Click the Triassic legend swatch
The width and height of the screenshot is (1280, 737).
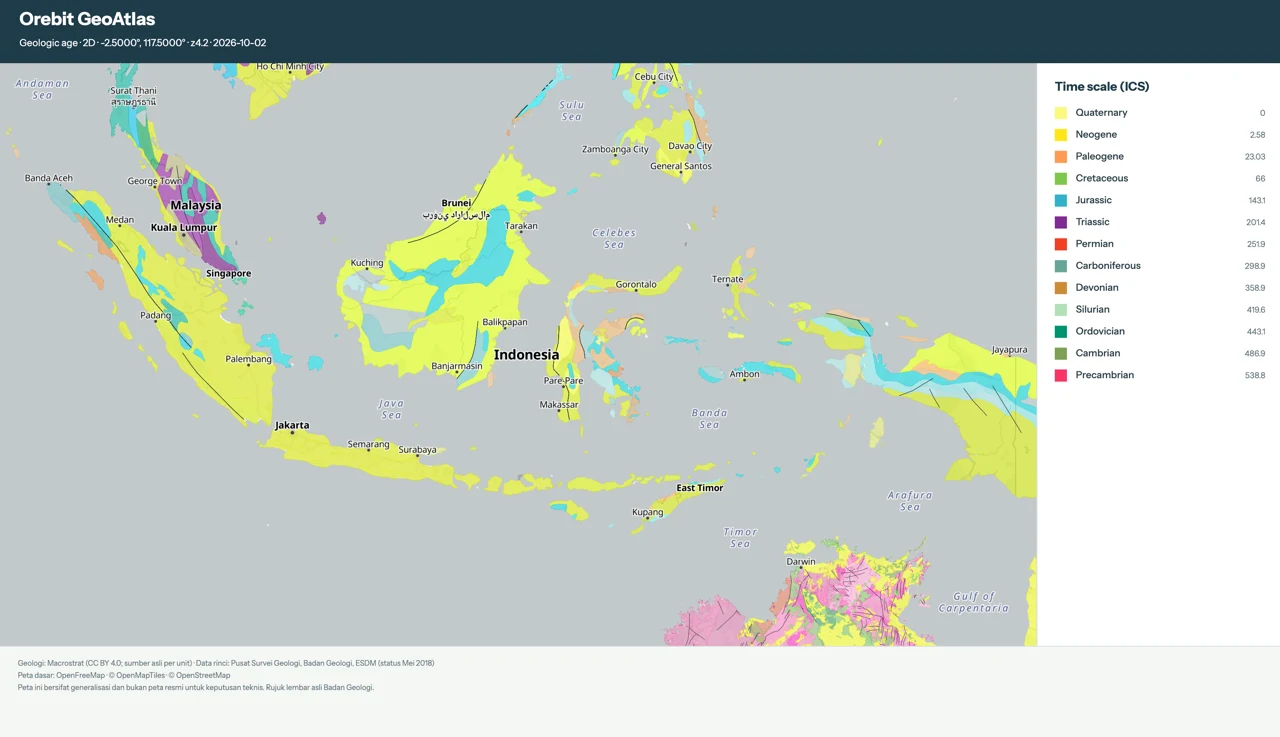click(x=1061, y=222)
